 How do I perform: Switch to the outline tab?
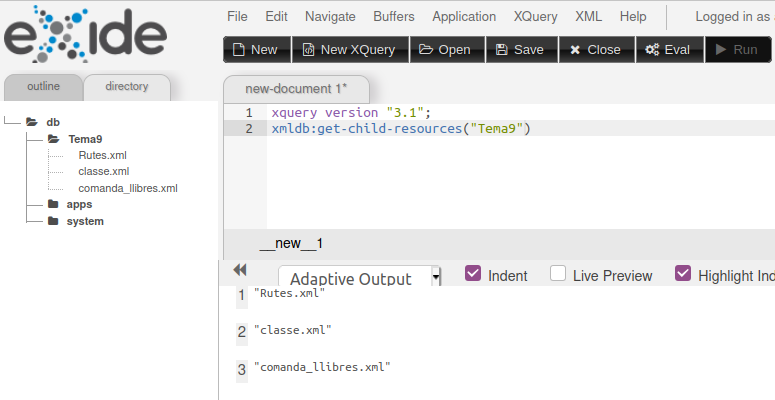(x=43, y=87)
